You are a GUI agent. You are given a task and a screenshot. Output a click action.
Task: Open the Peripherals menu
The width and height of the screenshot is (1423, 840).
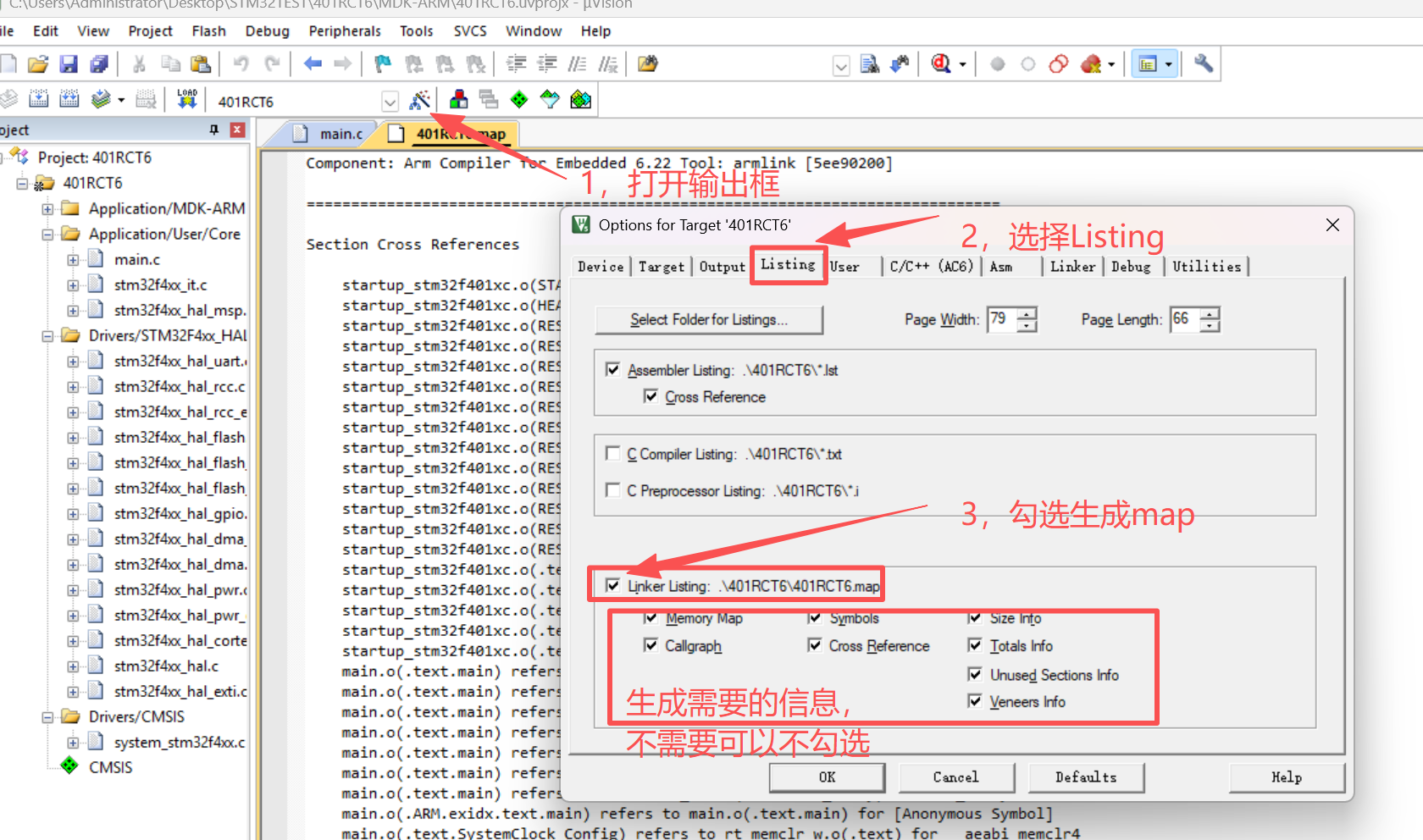(x=345, y=31)
